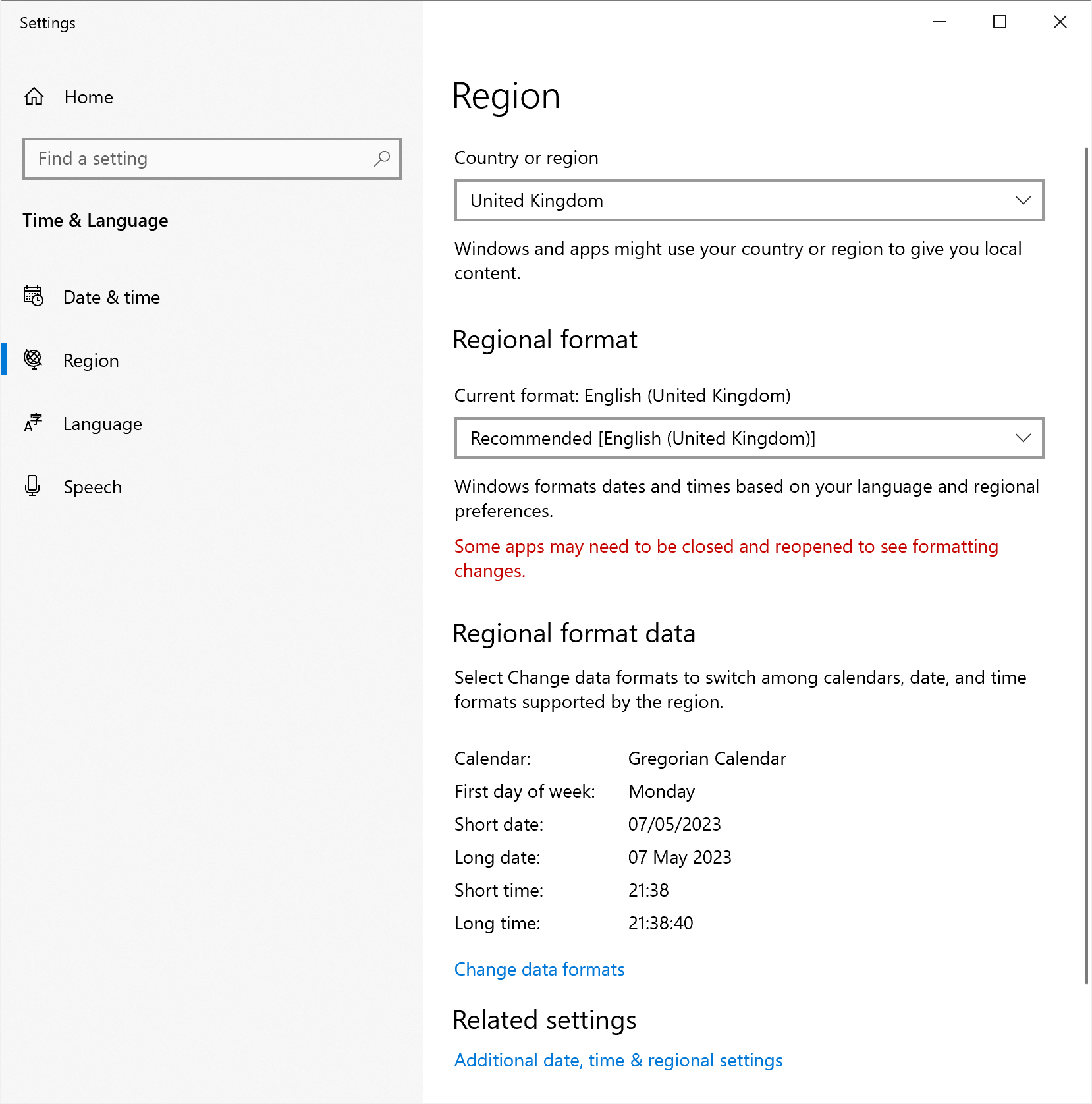The width and height of the screenshot is (1092, 1104).
Task: Click the Related settings heading
Action: pyautogui.click(x=545, y=1020)
